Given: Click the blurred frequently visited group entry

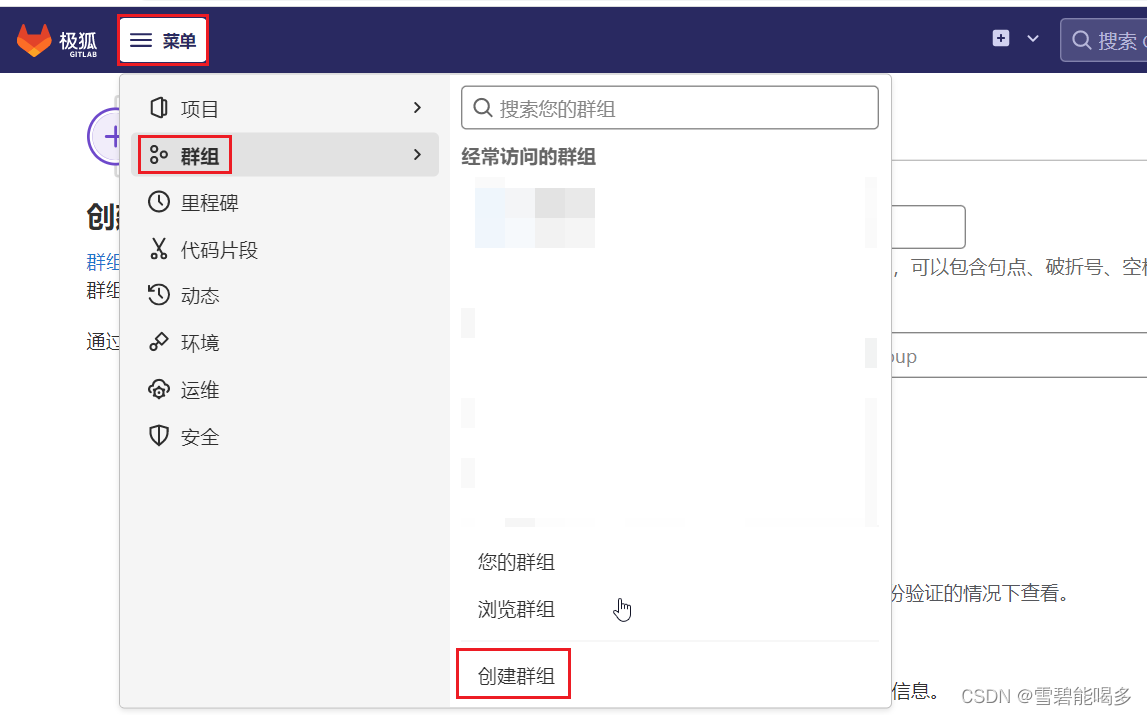Looking at the screenshot, I should coord(535,217).
